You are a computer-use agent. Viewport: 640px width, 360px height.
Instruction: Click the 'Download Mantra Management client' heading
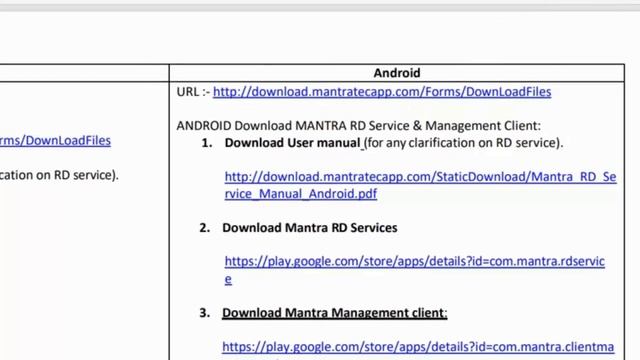pyautogui.click(x=334, y=313)
